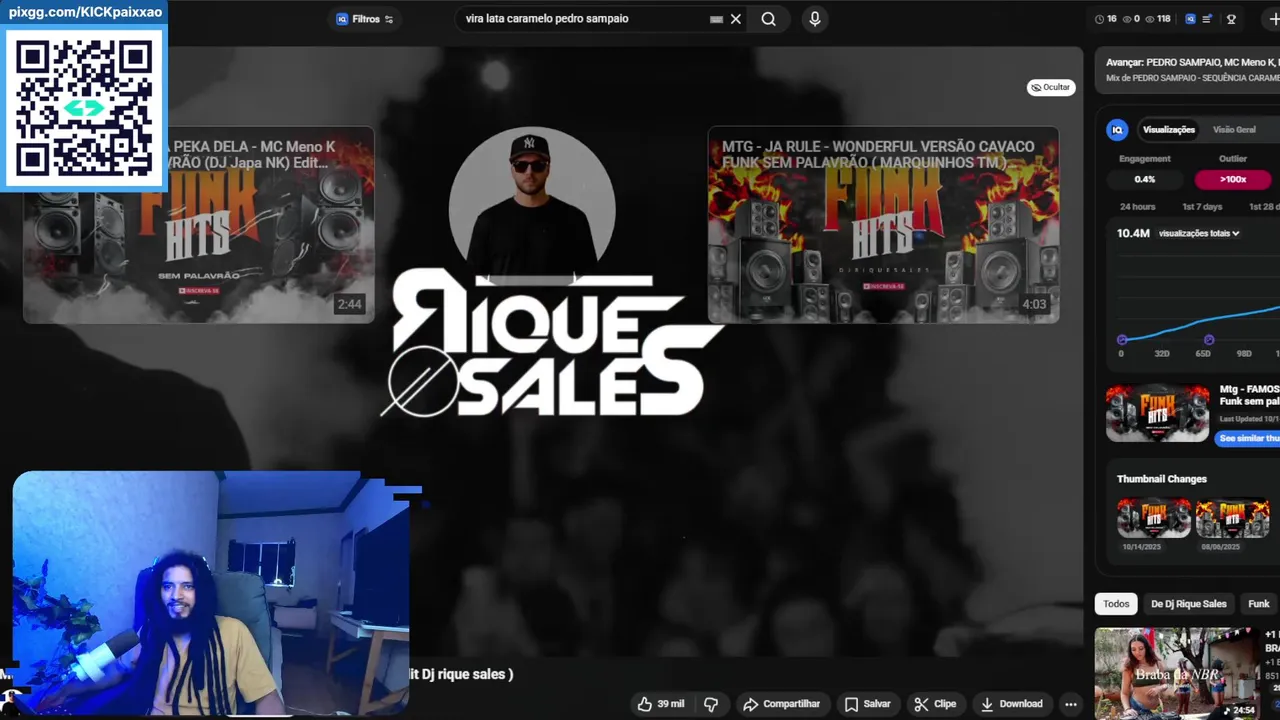Switch to Visão Geral tab
The width and height of the screenshot is (1280, 720).
coord(1234,130)
